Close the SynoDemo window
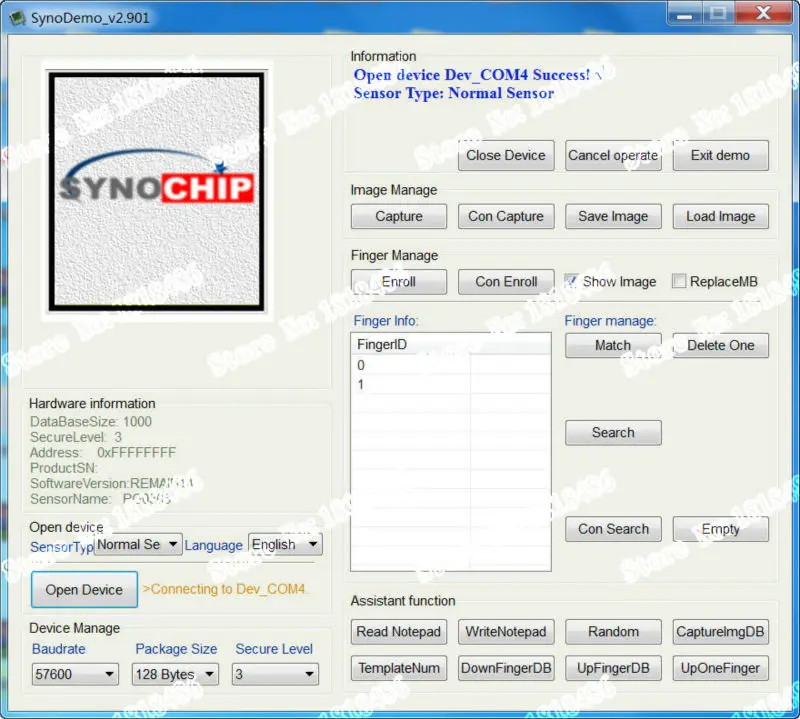Image resolution: width=800 pixels, height=719 pixels. pos(763,13)
